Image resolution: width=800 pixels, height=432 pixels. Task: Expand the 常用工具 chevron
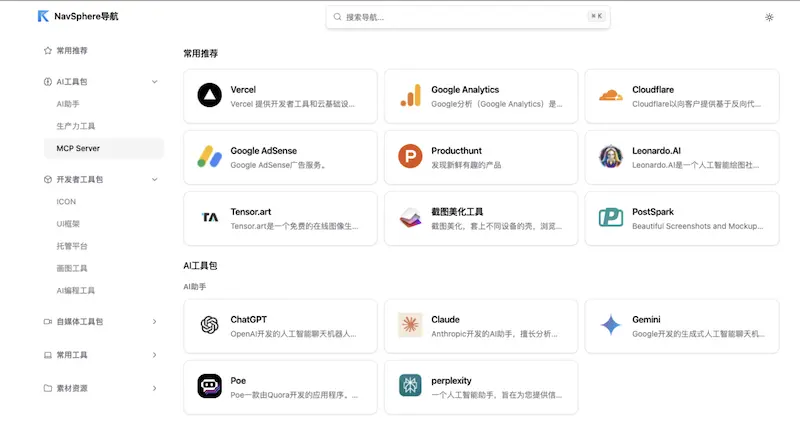point(155,355)
